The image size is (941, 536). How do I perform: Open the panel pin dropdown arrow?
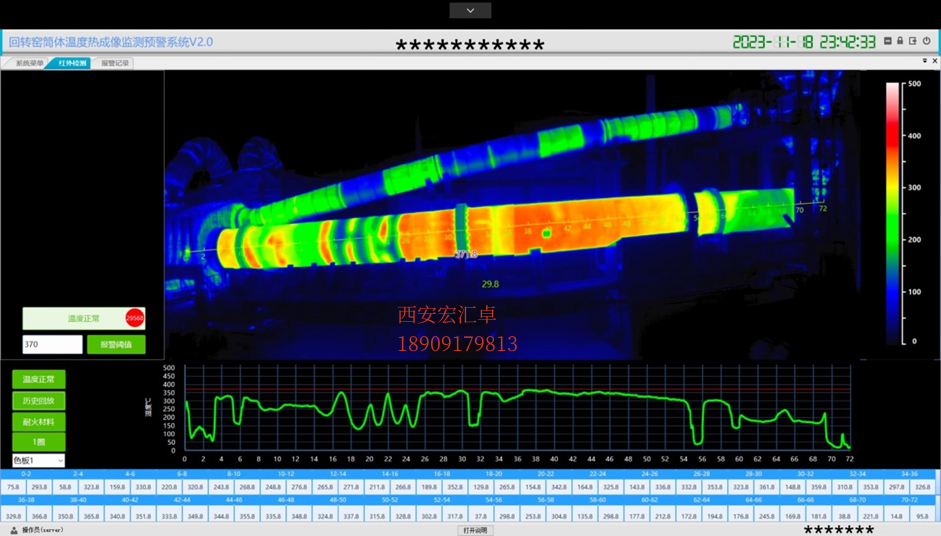pos(925,61)
